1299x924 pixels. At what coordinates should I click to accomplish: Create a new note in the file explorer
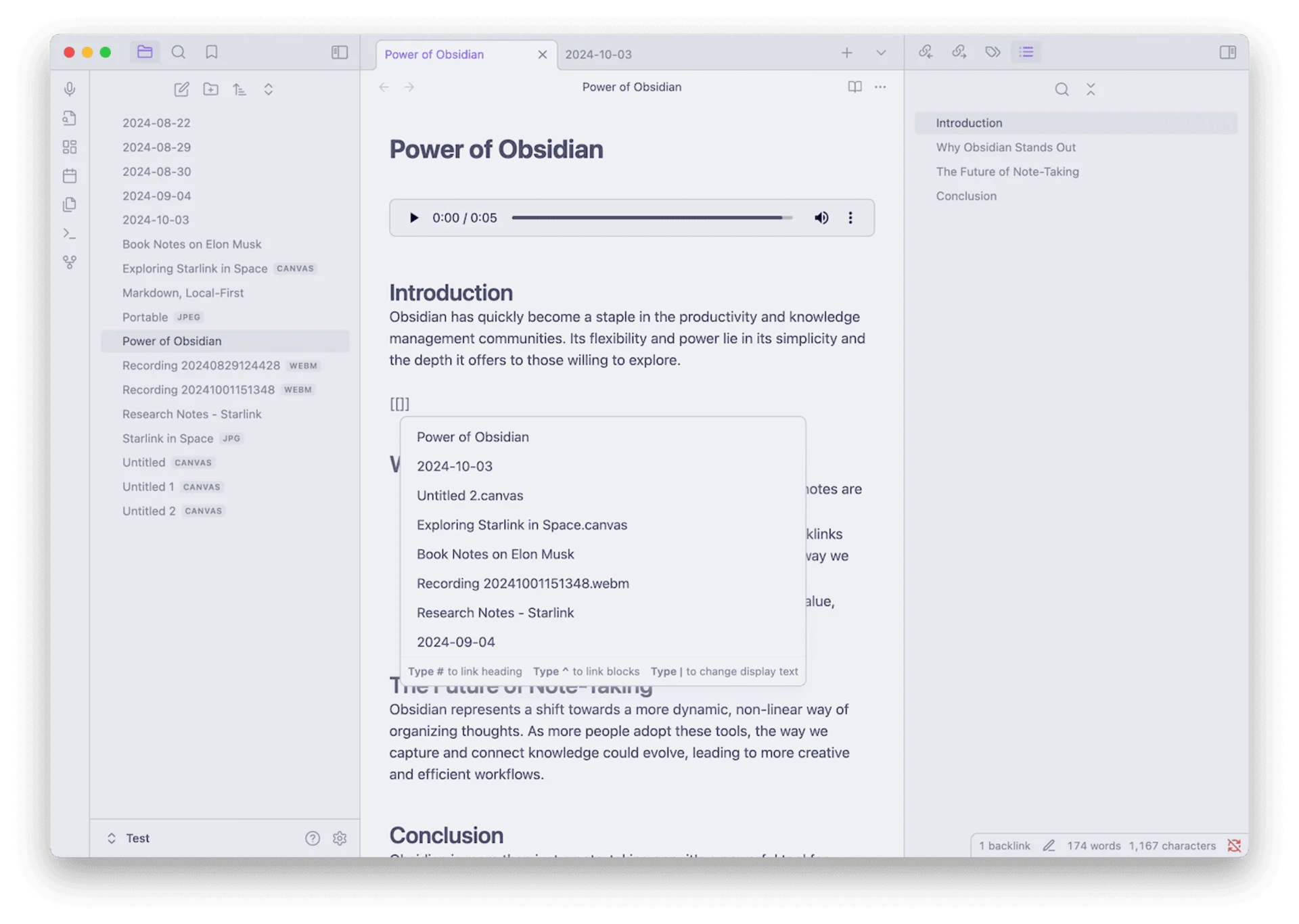pos(181,89)
